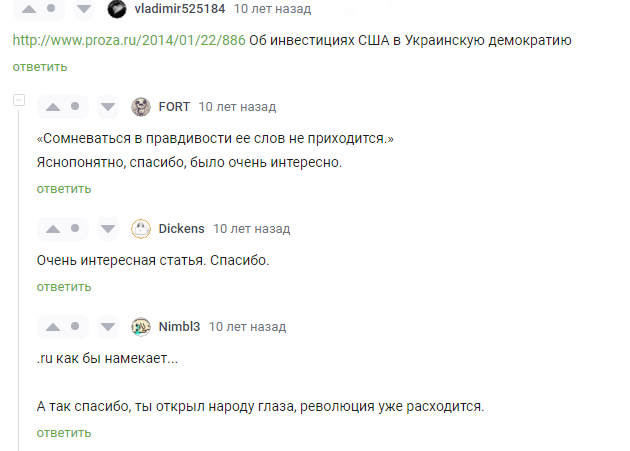Reply to Dickens' comment

tap(64, 287)
